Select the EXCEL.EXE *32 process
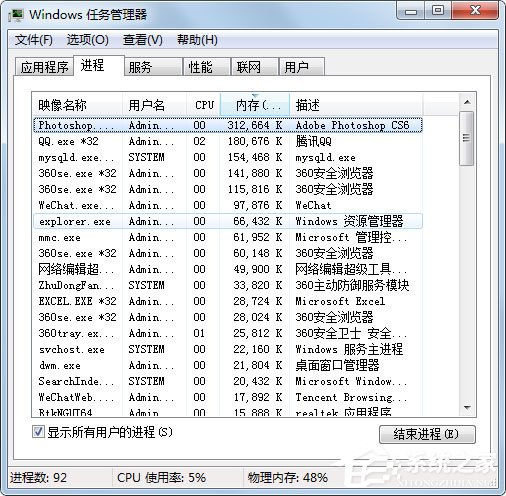 tap(228, 301)
